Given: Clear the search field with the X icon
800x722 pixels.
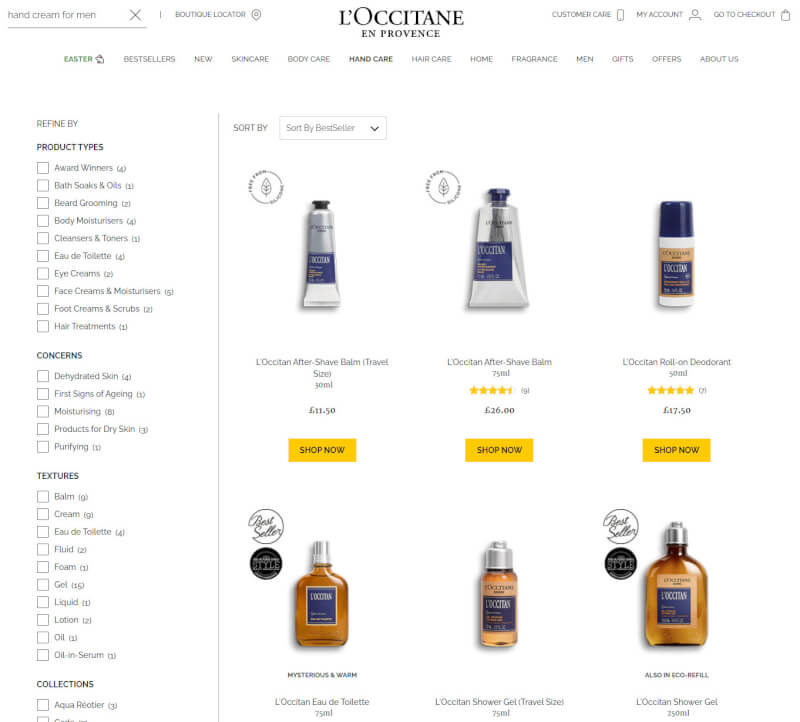Looking at the screenshot, I should tap(135, 15).
